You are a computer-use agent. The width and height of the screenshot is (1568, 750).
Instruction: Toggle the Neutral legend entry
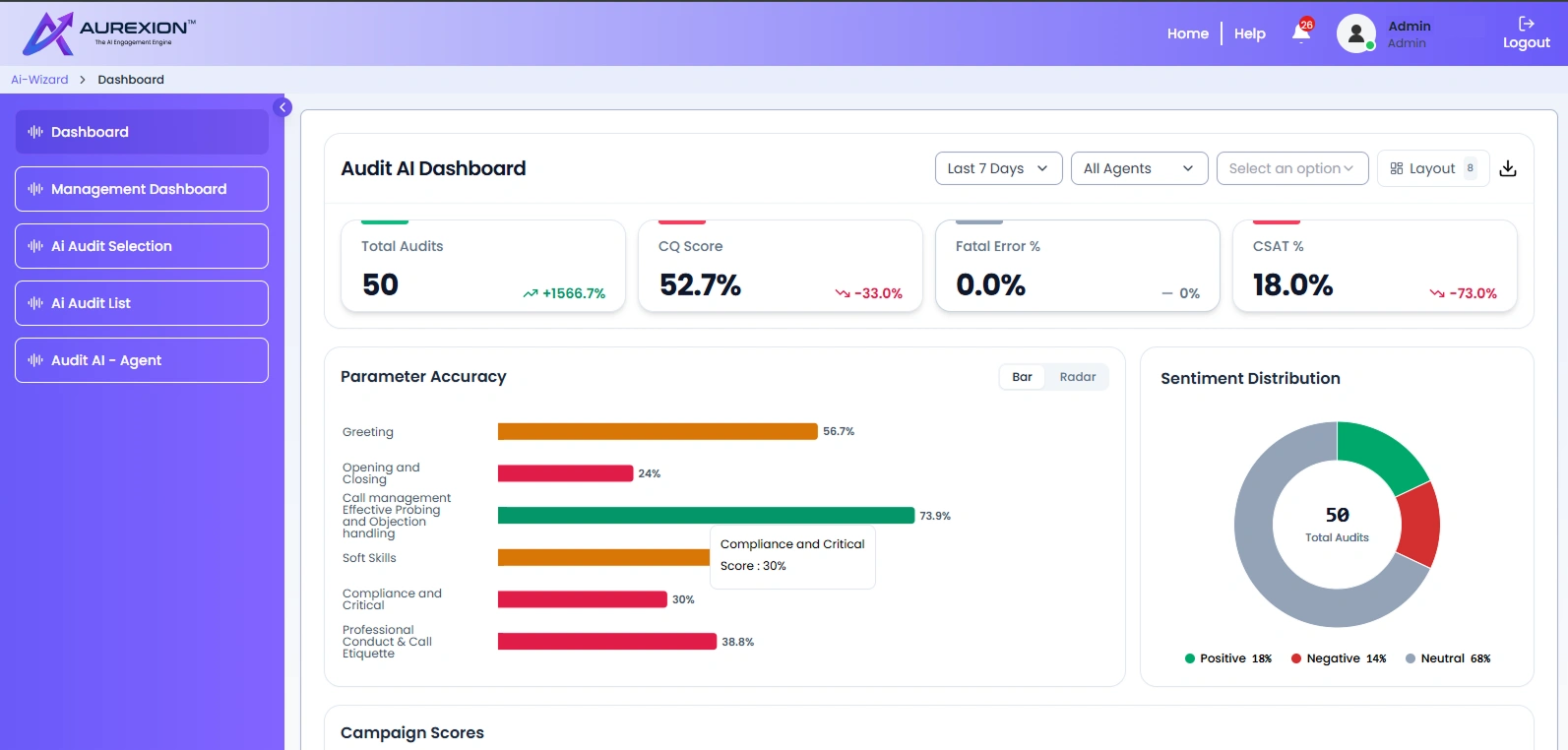pyautogui.click(x=1447, y=658)
